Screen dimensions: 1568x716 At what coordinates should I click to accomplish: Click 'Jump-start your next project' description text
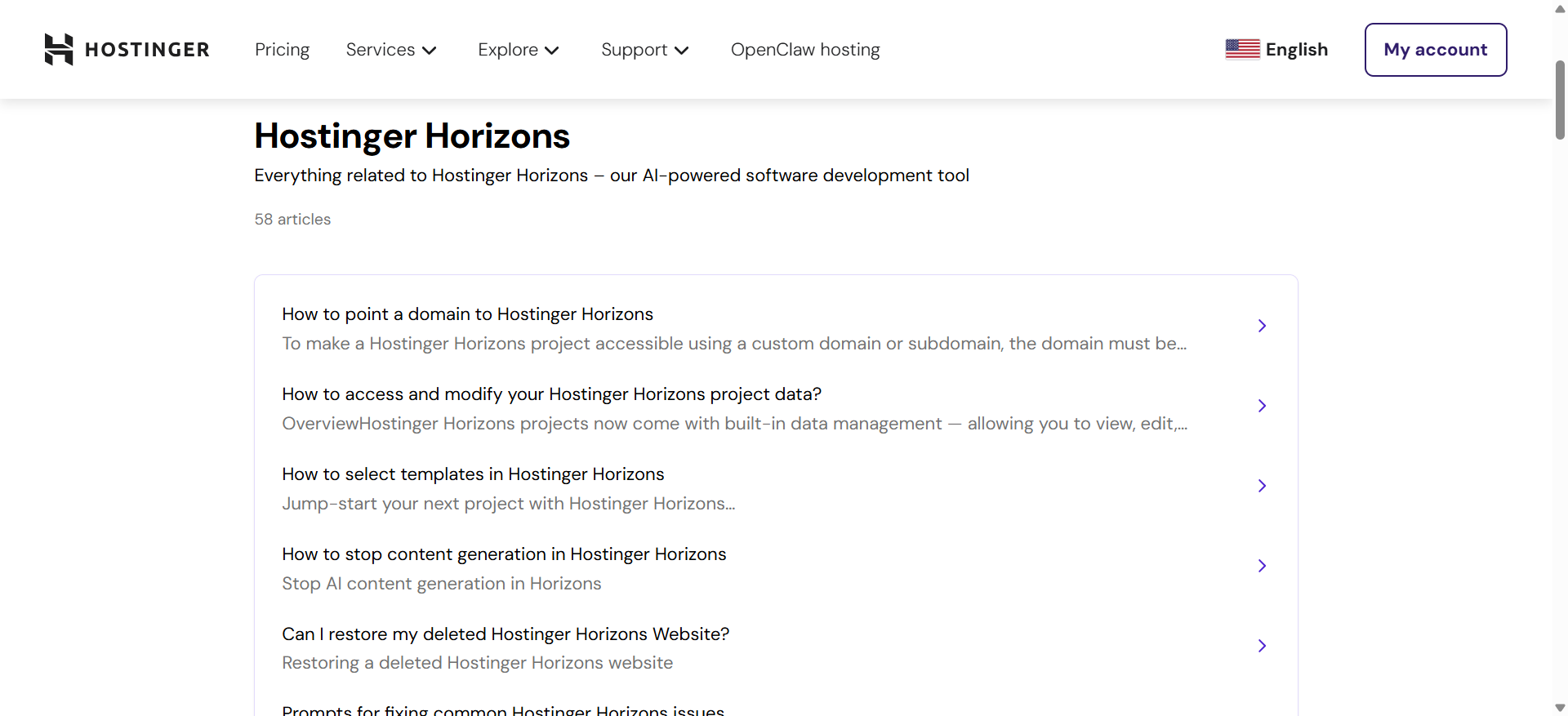click(x=509, y=504)
